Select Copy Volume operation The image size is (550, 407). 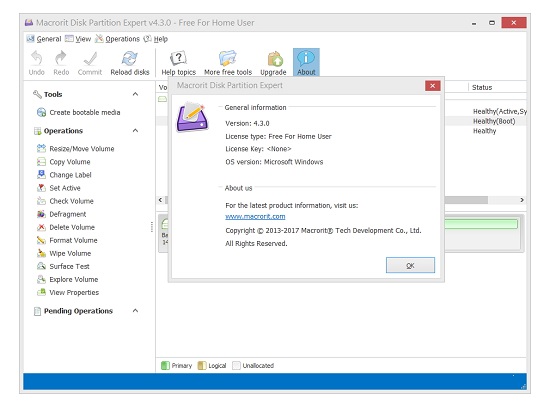tap(63, 162)
